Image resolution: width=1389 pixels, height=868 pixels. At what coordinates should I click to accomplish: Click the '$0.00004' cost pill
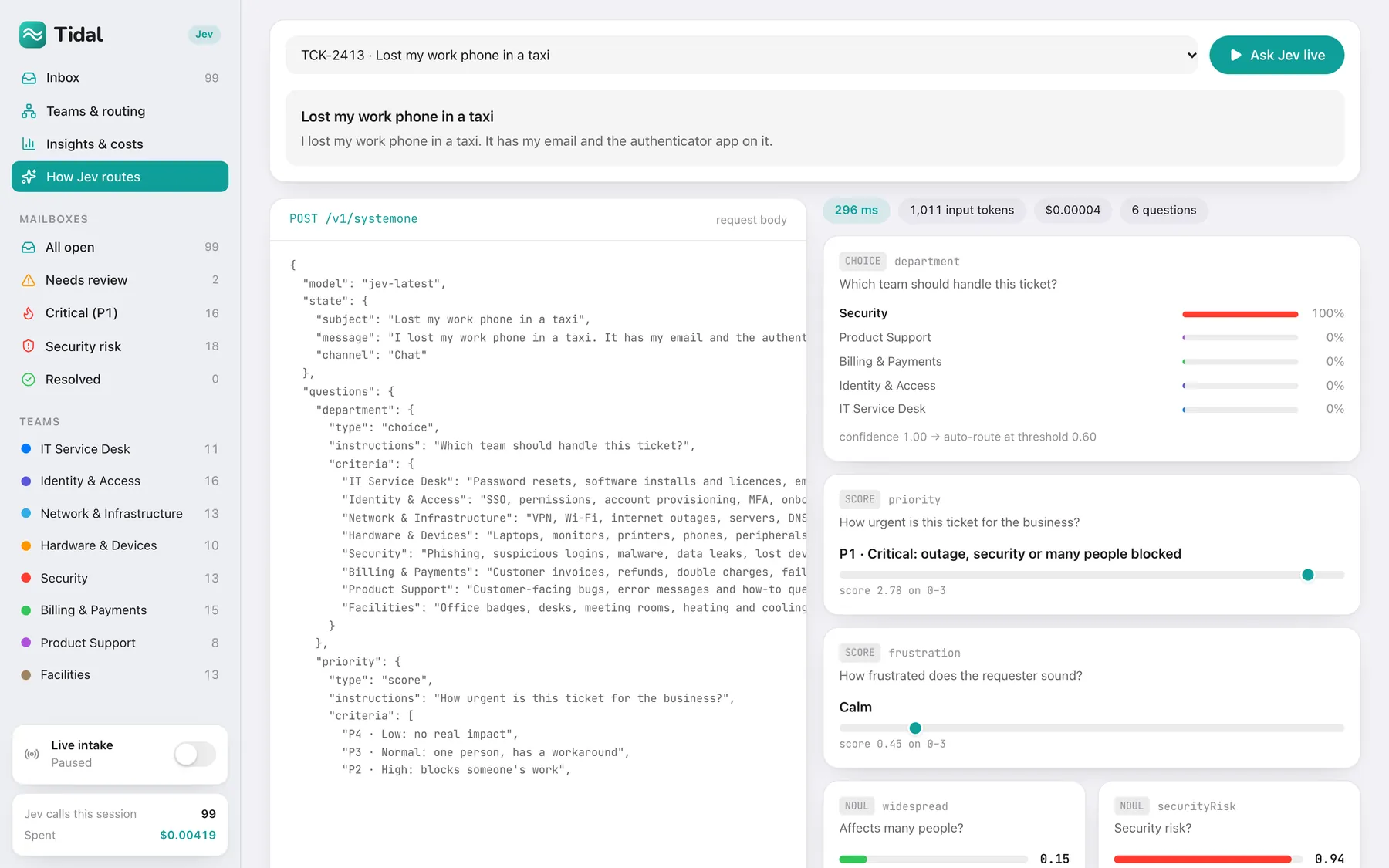coord(1073,211)
